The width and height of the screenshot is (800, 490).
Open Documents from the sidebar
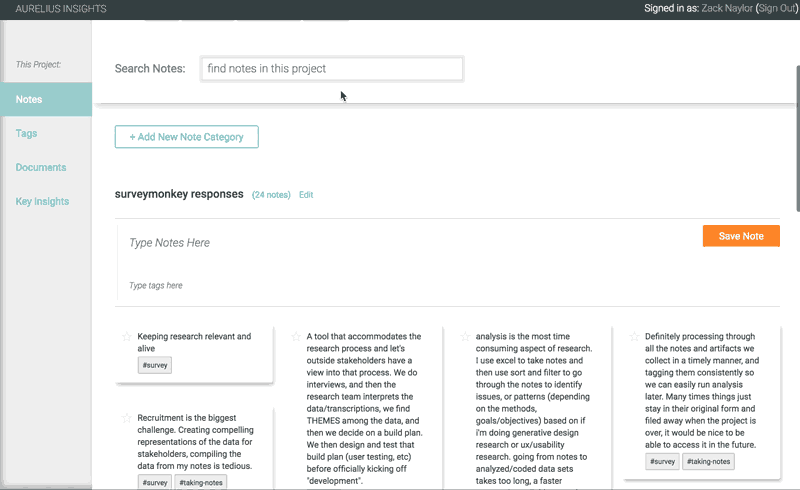[x=41, y=167]
